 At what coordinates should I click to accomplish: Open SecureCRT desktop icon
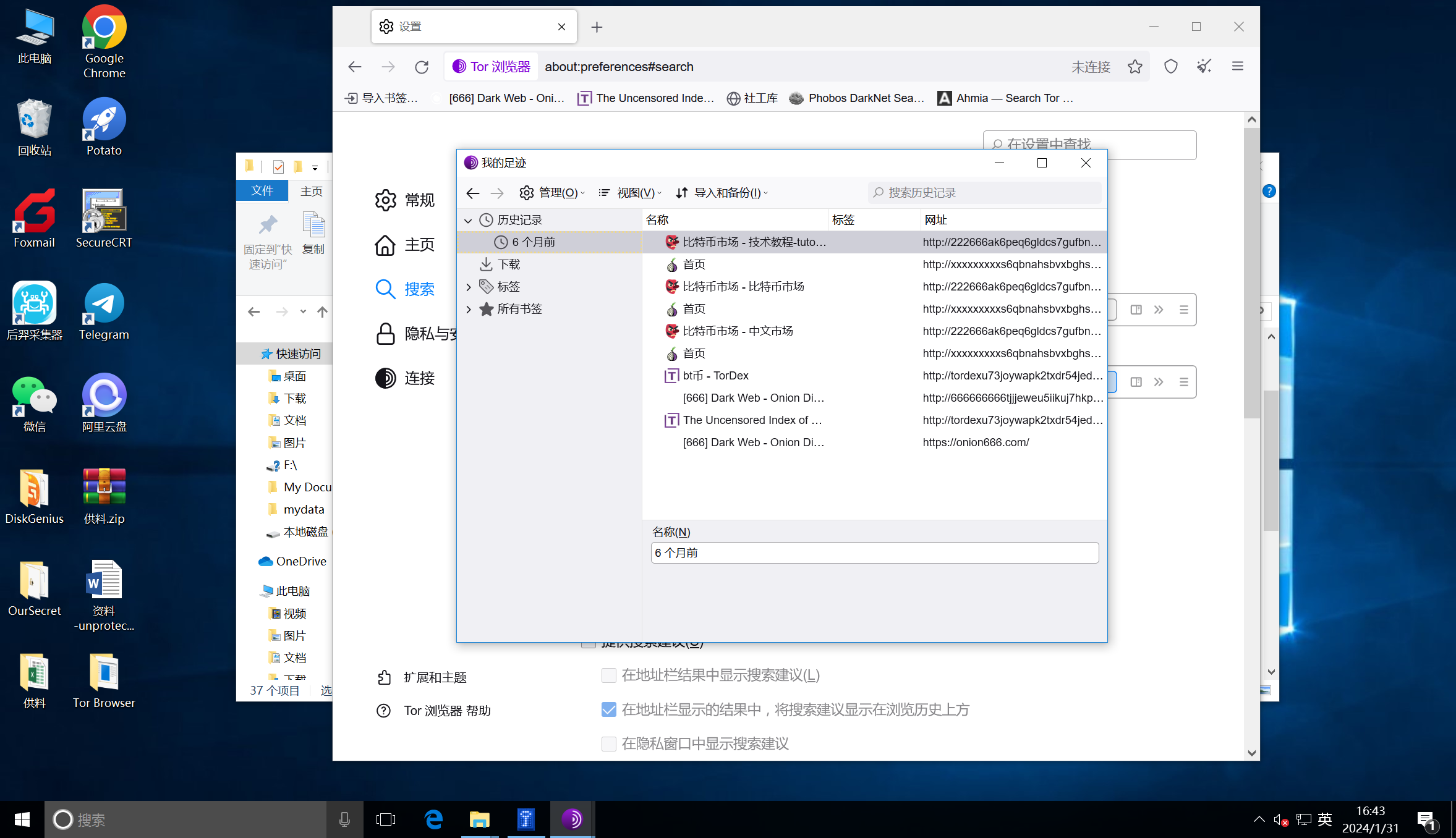(104, 219)
